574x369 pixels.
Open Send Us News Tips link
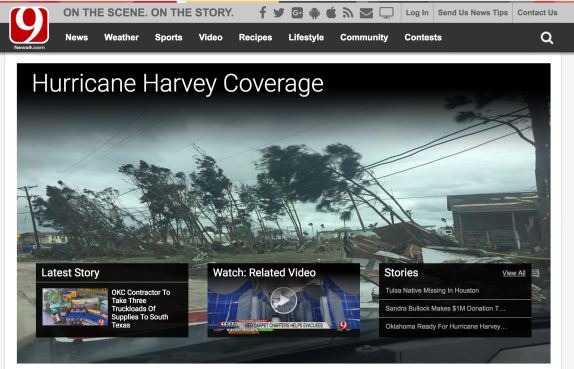[473, 12]
